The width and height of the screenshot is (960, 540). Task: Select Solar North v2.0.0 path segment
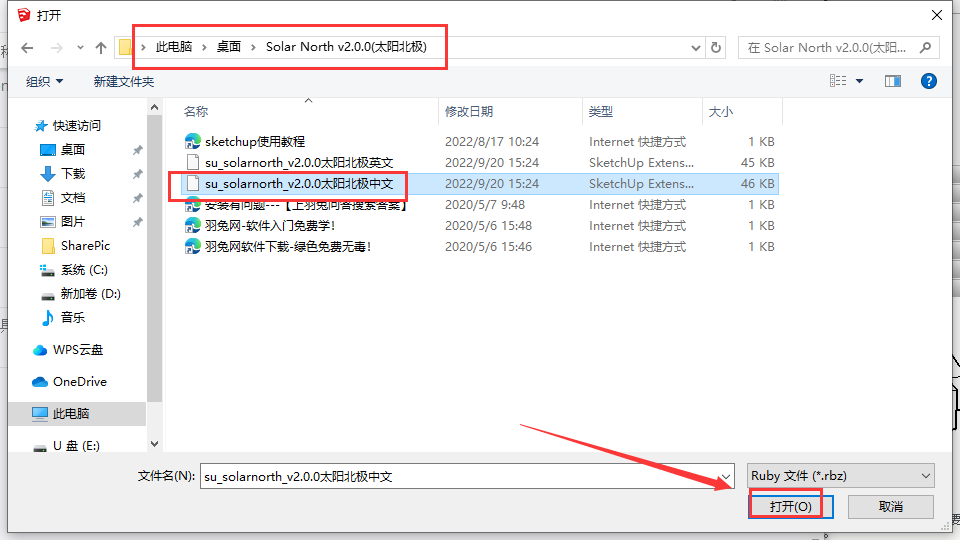click(x=346, y=47)
